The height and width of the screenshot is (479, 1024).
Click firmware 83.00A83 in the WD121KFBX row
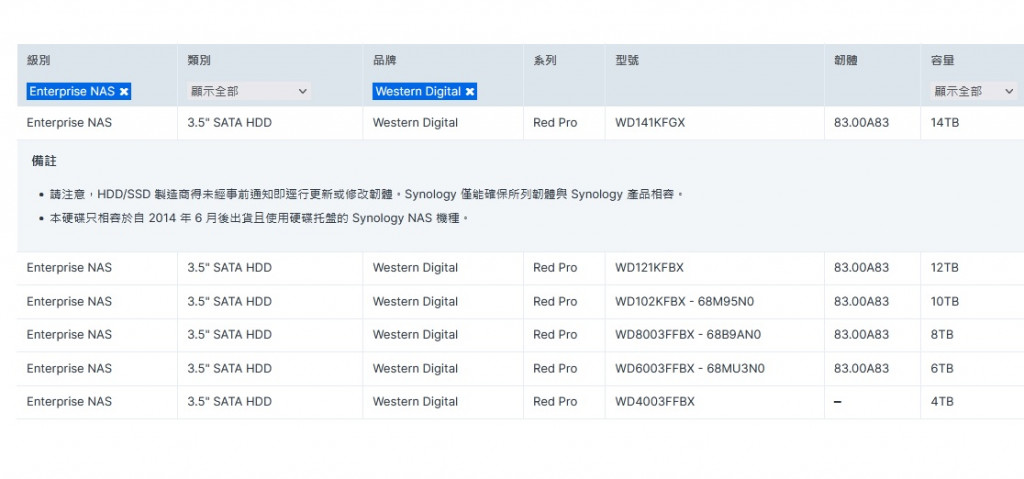tap(861, 267)
